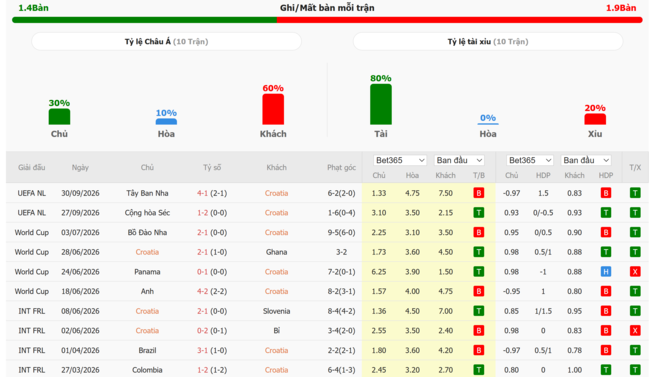Click the T/X badge in 27/09/2026 row
Screen dimensions: 650x377
(635, 213)
